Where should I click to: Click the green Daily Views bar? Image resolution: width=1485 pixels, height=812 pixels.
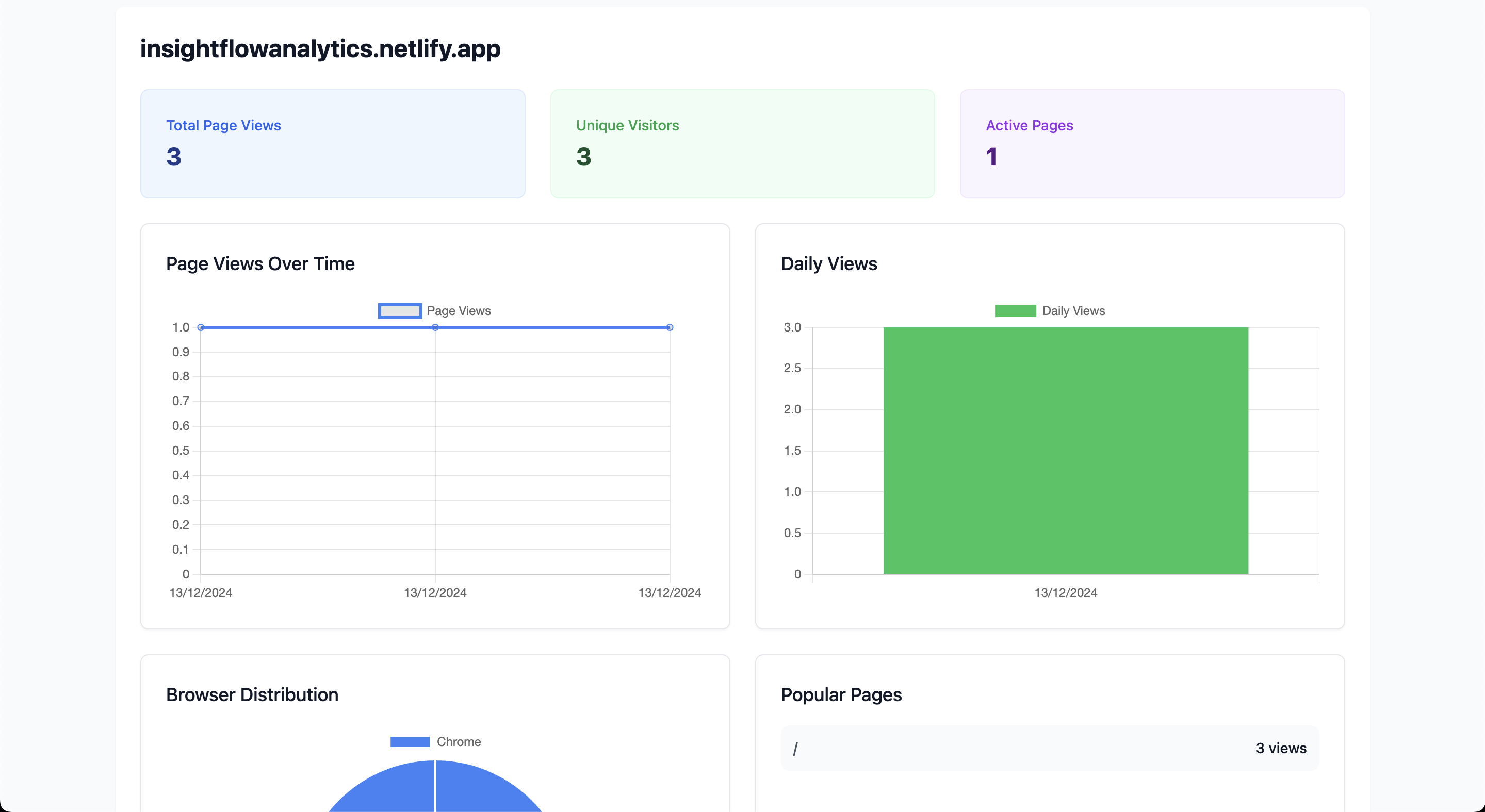tap(1065, 450)
